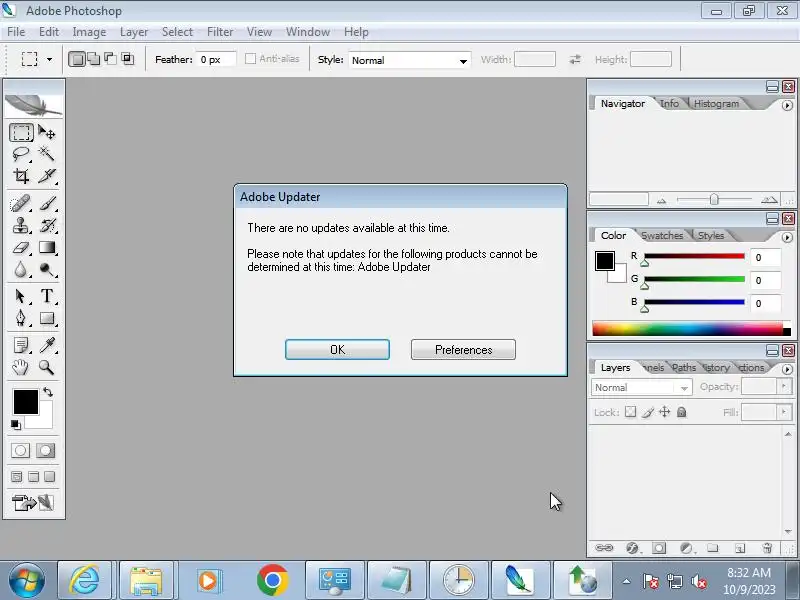Open the Layers panel options menu
Image resolution: width=800 pixels, height=600 pixels.
(787, 369)
